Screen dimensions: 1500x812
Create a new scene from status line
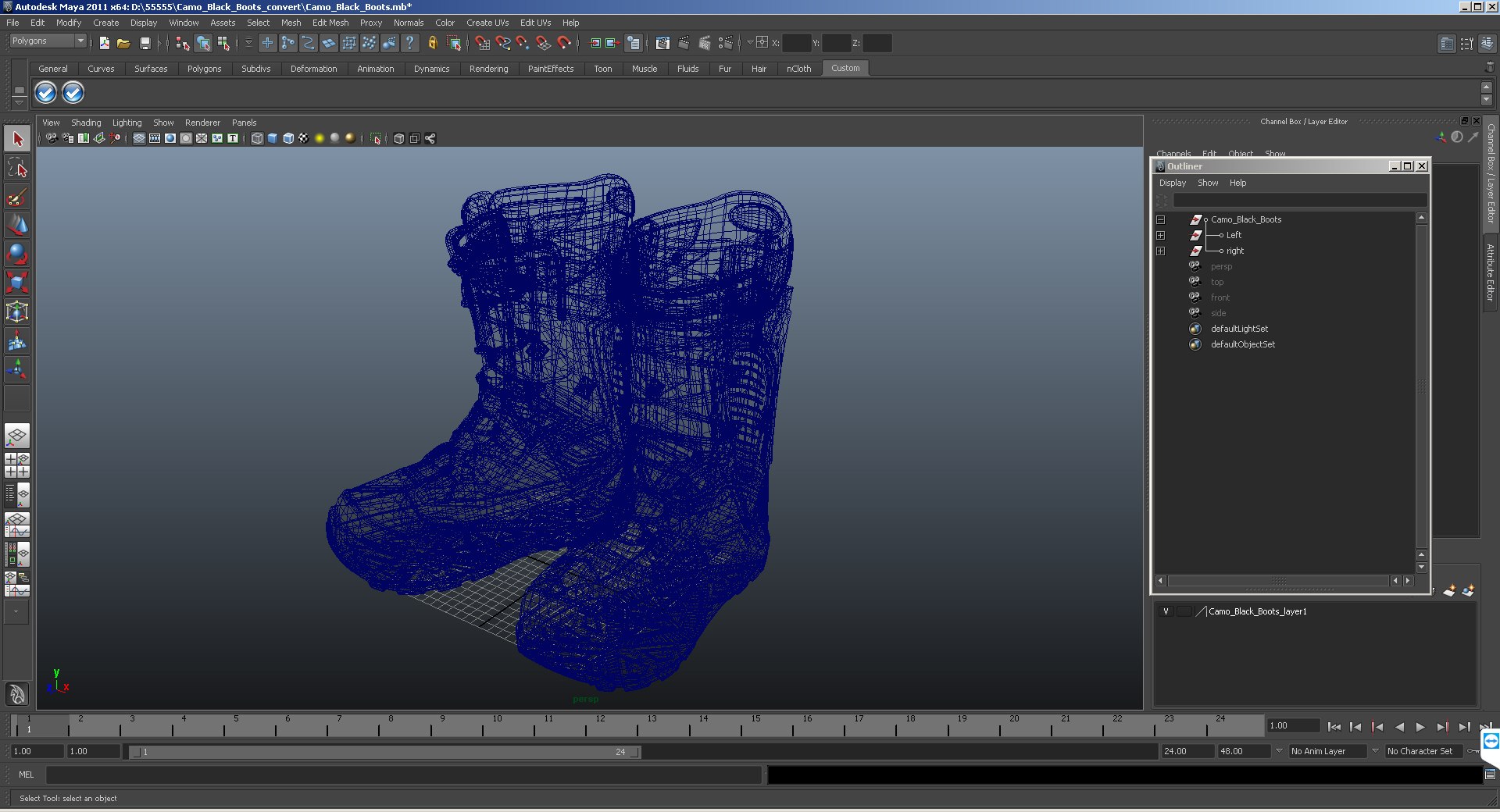click(104, 43)
